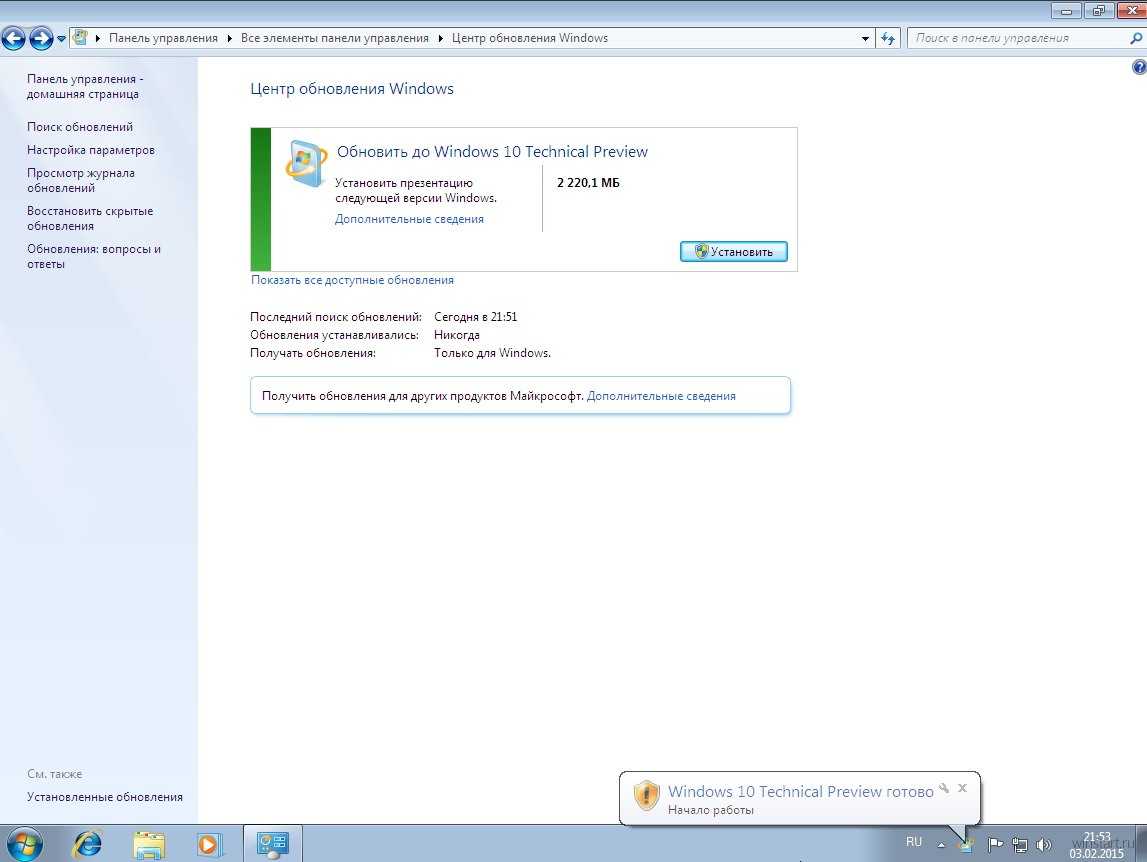
Task: Open "Настройка параметров" in the sidebar
Action: [91, 150]
